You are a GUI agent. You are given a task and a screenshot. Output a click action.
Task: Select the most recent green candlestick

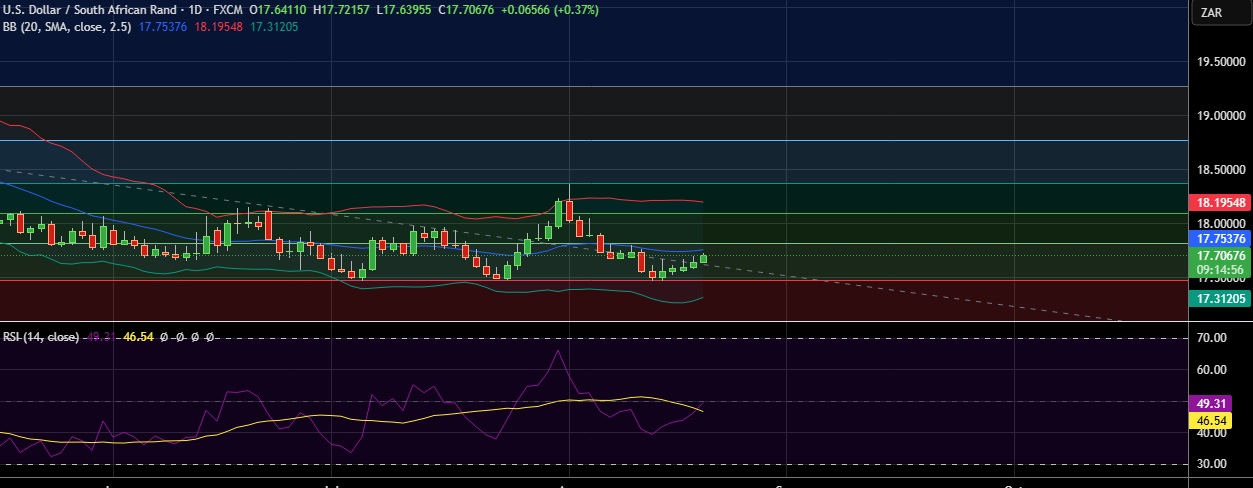click(704, 258)
